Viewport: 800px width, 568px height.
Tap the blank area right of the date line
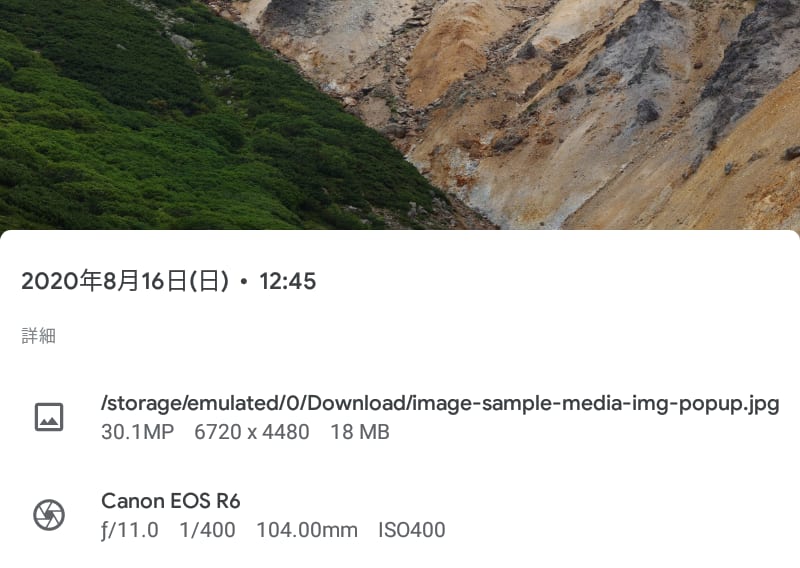click(x=556, y=281)
